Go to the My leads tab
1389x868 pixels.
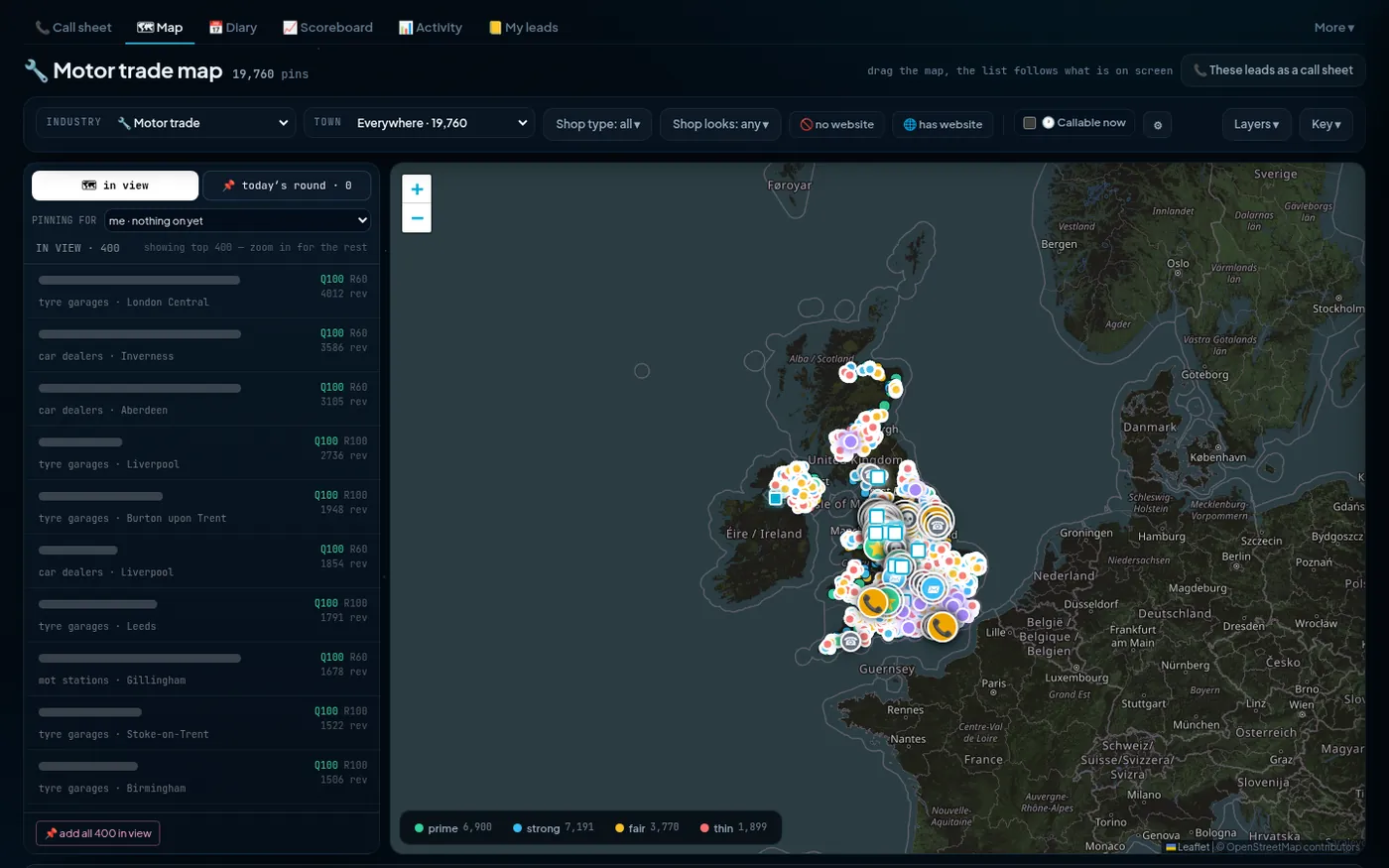tap(523, 28)
